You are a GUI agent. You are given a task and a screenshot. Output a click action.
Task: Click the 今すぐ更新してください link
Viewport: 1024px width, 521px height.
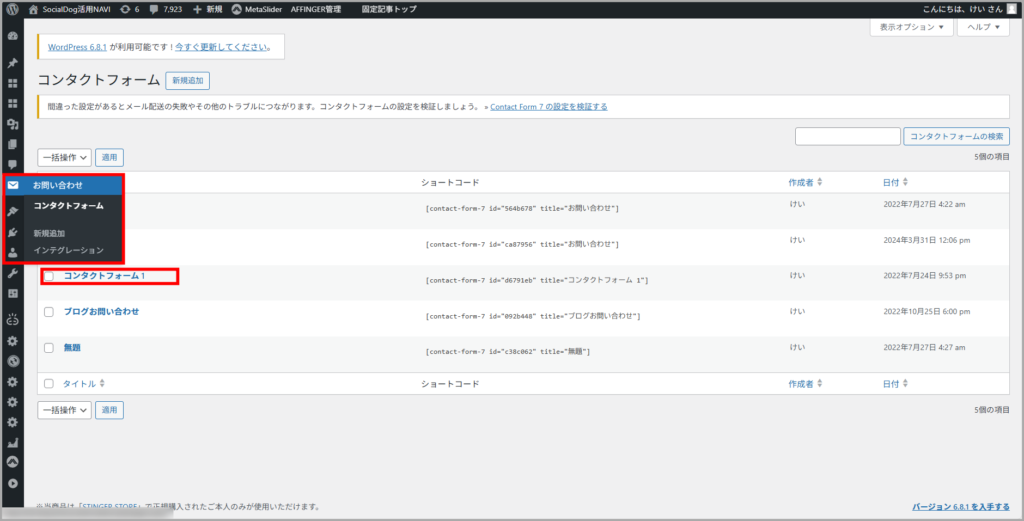pos(221,47)
